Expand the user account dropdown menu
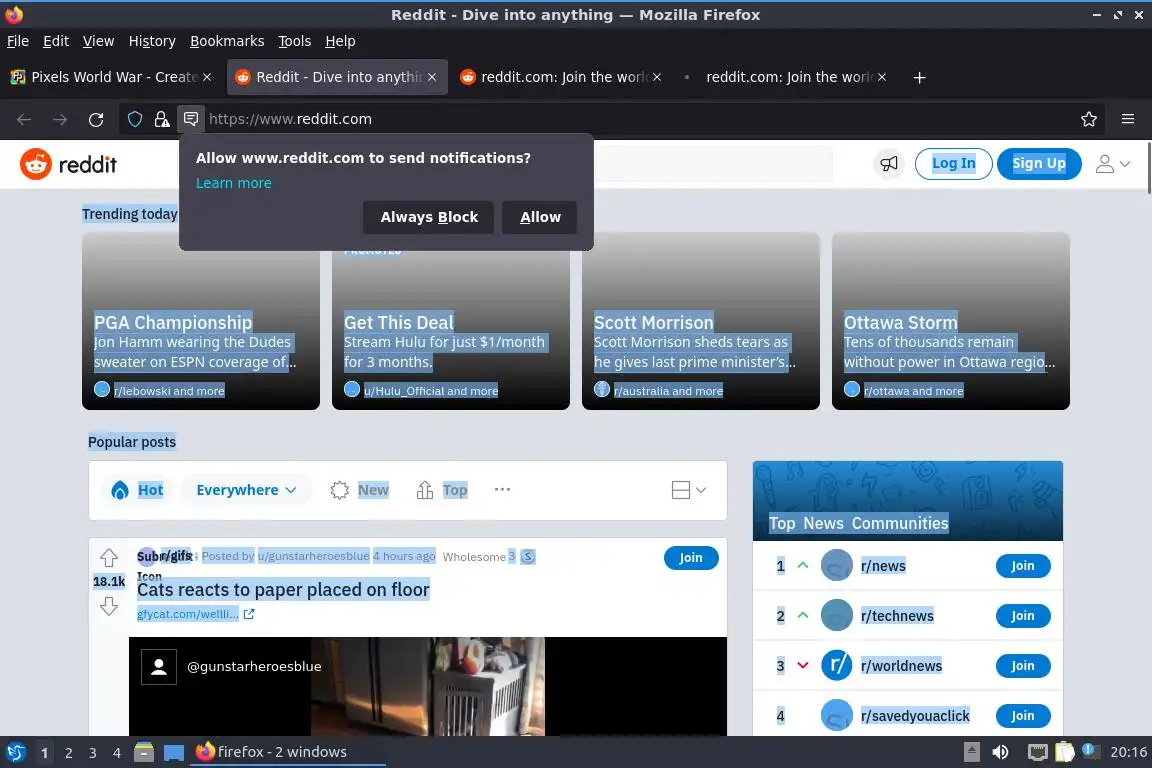The height and width of the screenshot is (768, 1152). pos(1113,164)
